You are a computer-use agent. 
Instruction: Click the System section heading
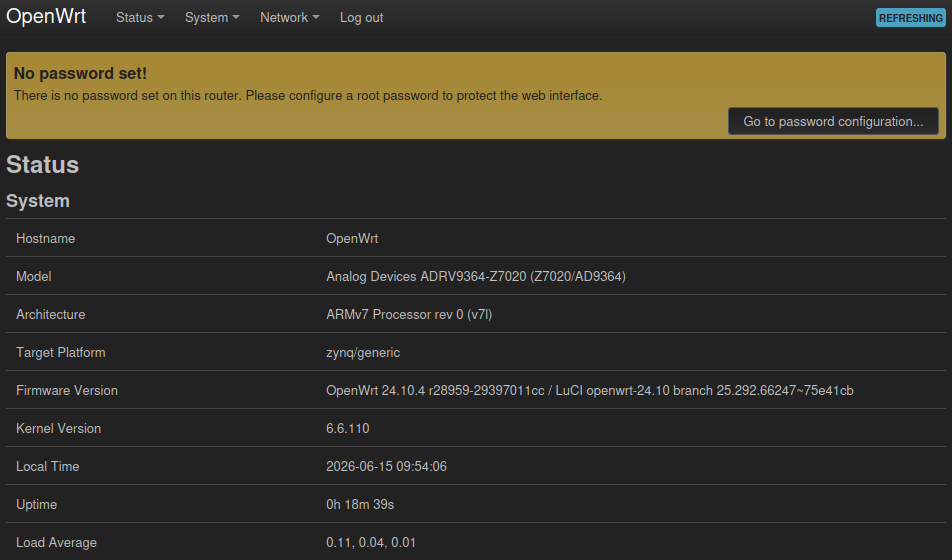coord(38,201)
